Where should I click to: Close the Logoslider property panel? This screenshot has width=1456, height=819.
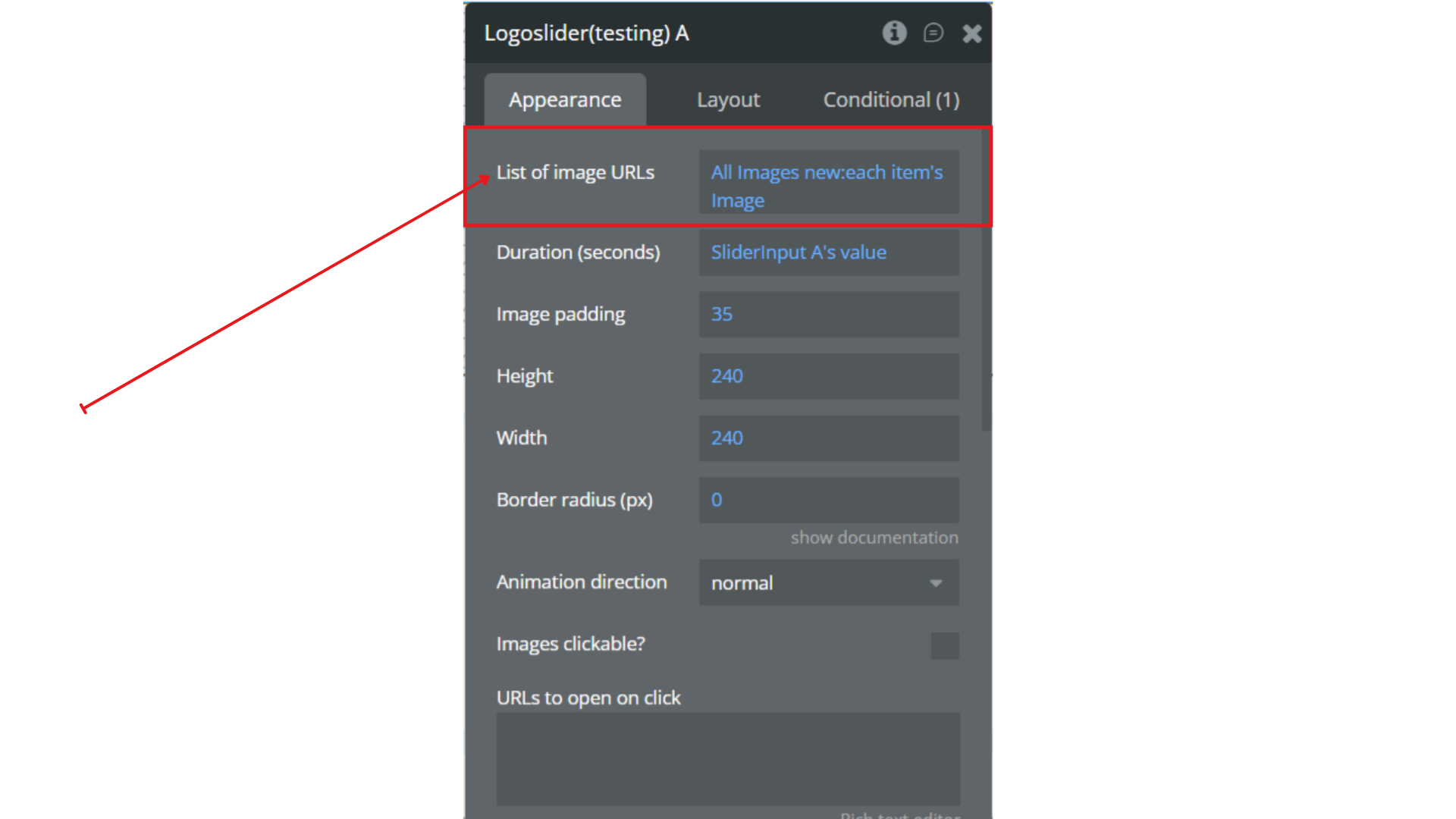pyautogui.click(x=972, y=33)
